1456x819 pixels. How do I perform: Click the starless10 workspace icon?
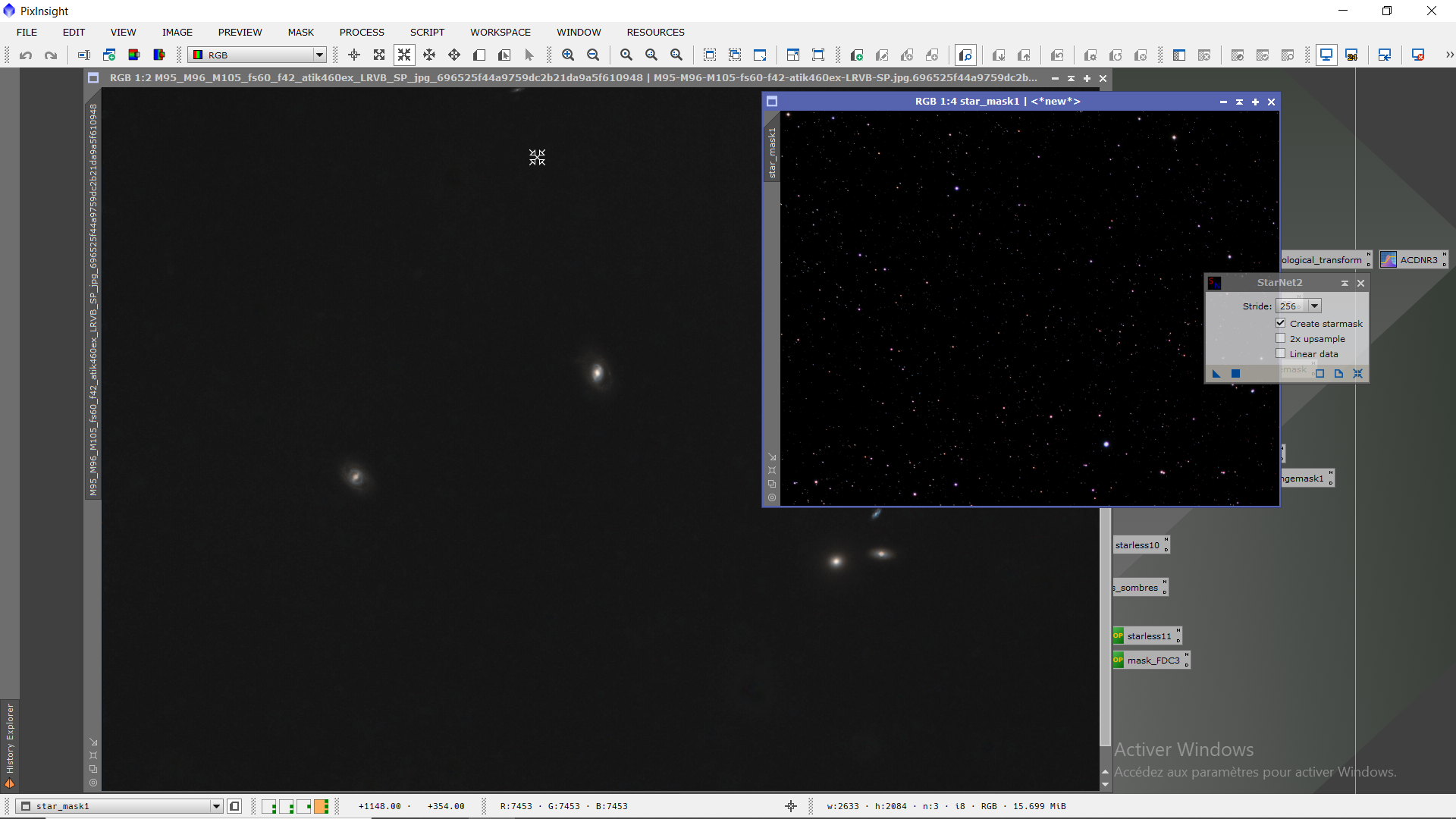1137,544
